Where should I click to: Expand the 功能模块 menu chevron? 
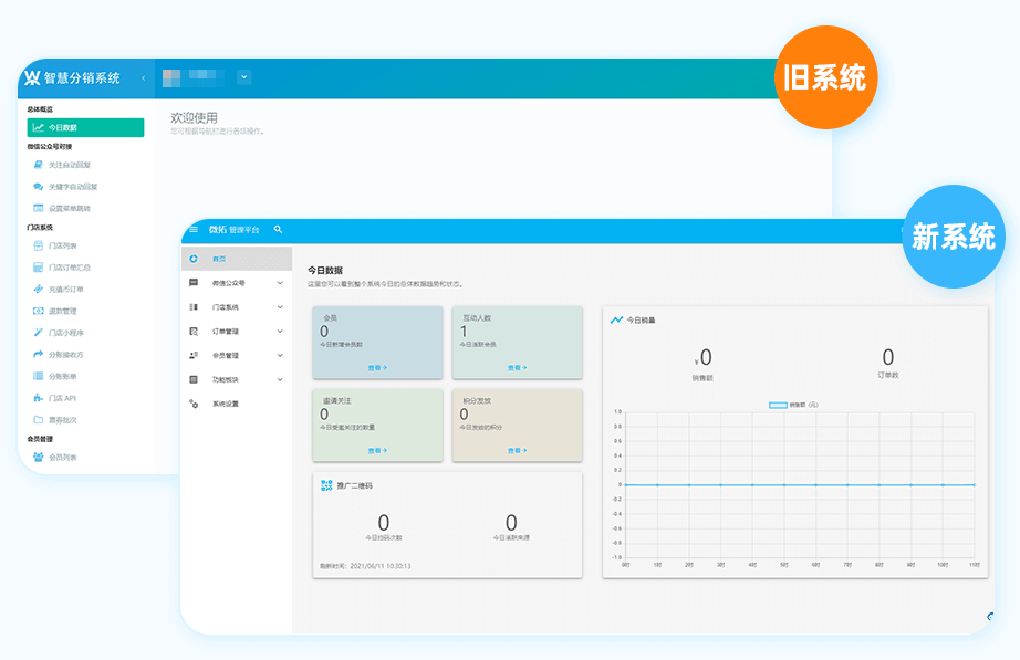pyautogui.click(x=280, y=380)
